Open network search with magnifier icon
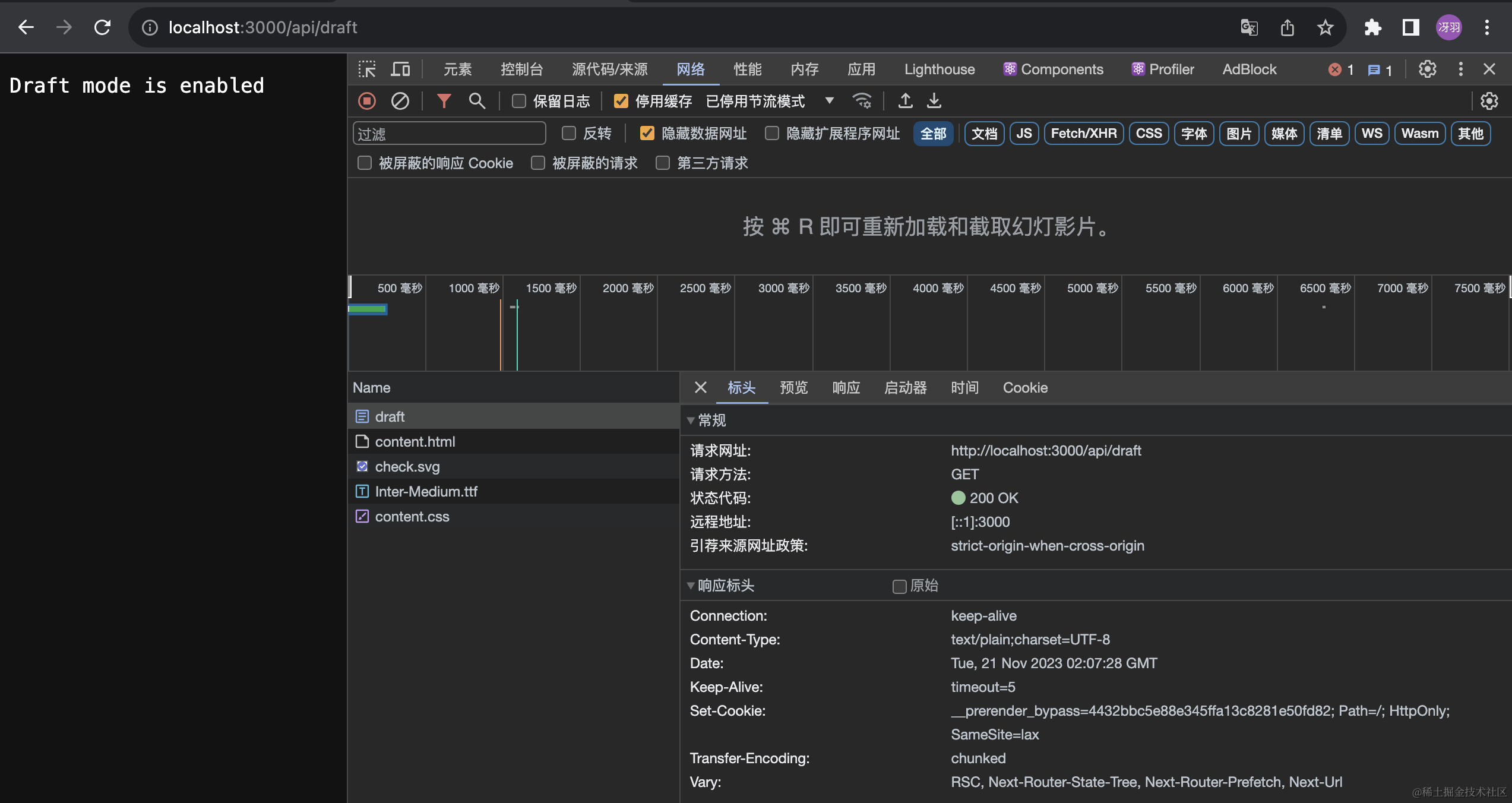The height and width of the screenshot is (803, 1512). 477,101
